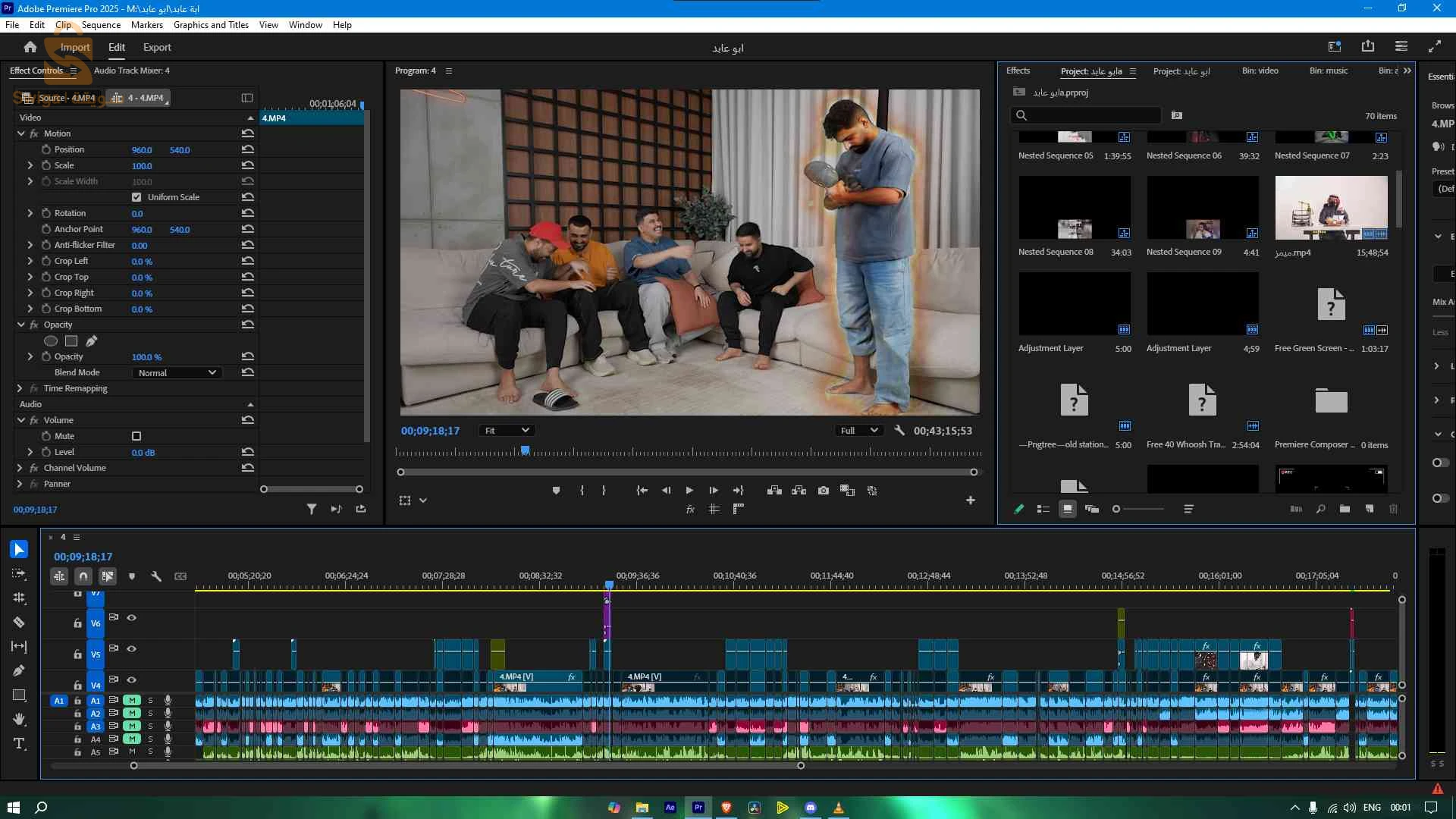Expand the Rotation property

pyautogui.click(x=30, y=213)
